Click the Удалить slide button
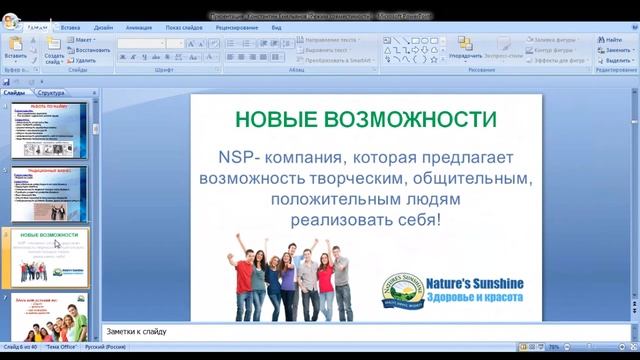The width and height of the screenshot is (640, 360). pyautogui.click(x=82, y=60)
